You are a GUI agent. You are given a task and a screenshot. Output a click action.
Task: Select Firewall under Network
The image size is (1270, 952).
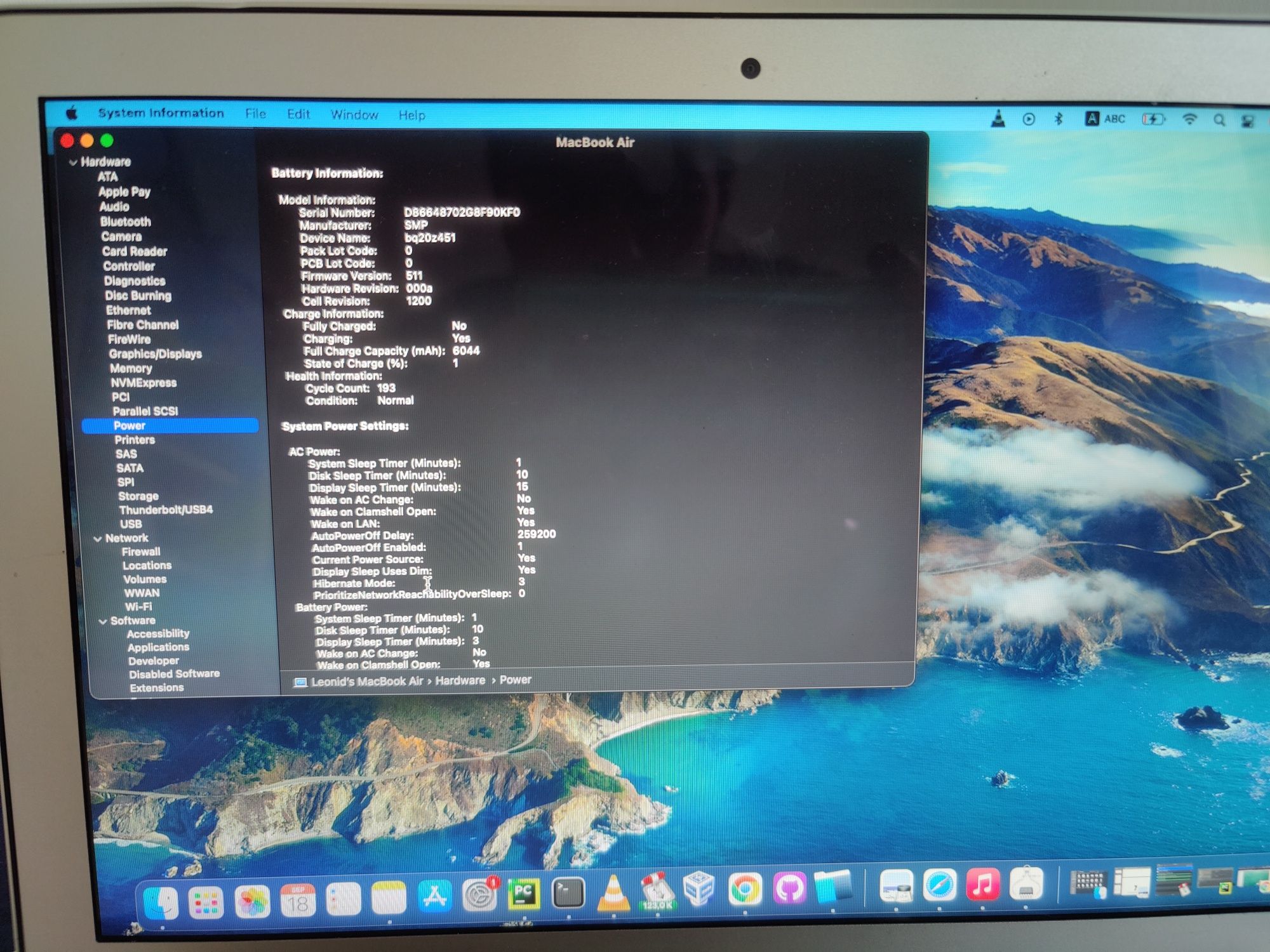[141, 552]
